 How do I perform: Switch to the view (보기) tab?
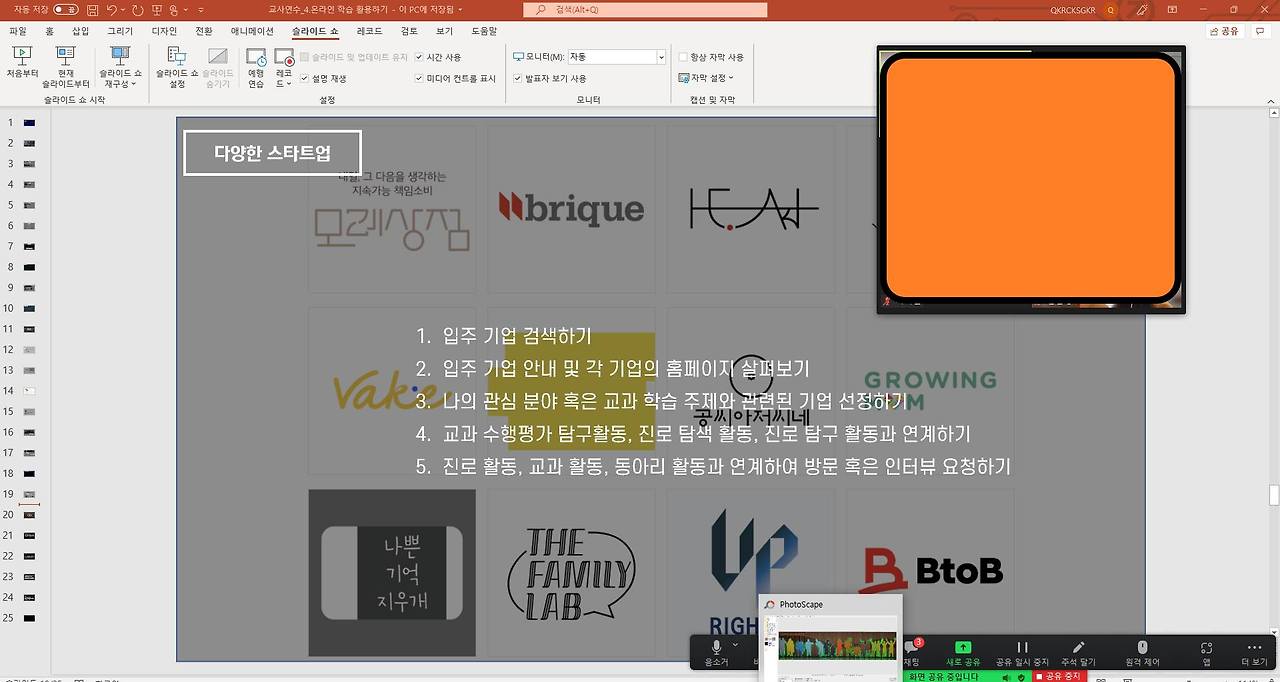[x=444, y=31]
